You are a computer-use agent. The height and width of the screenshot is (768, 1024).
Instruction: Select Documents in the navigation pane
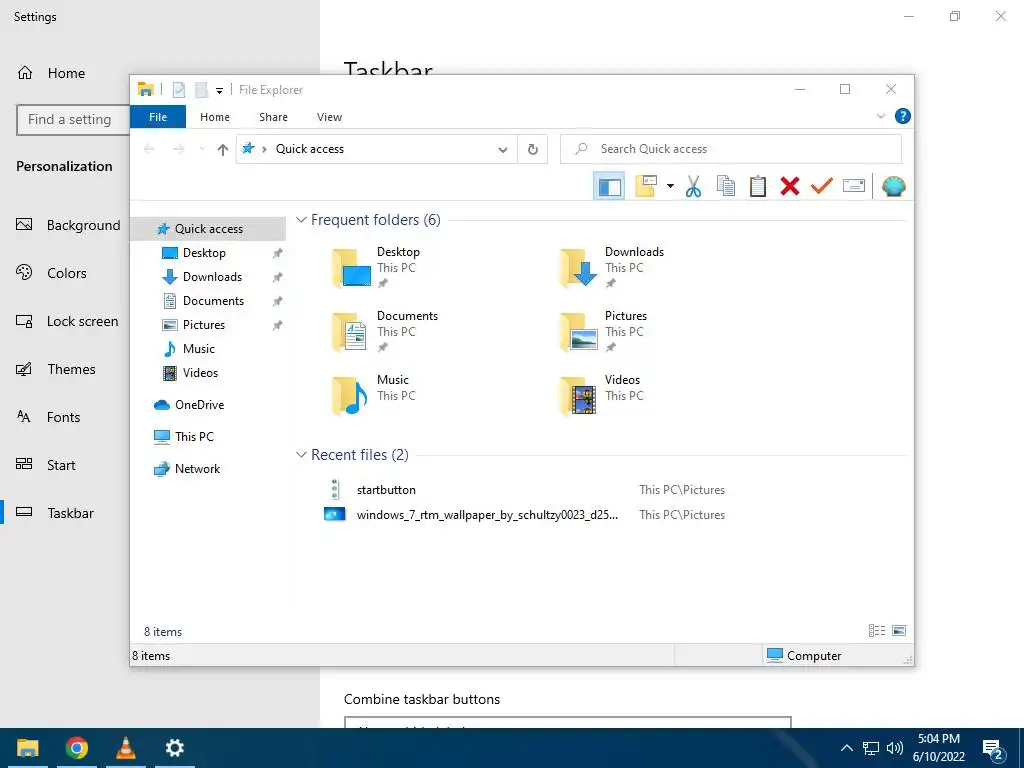(213, 301)
